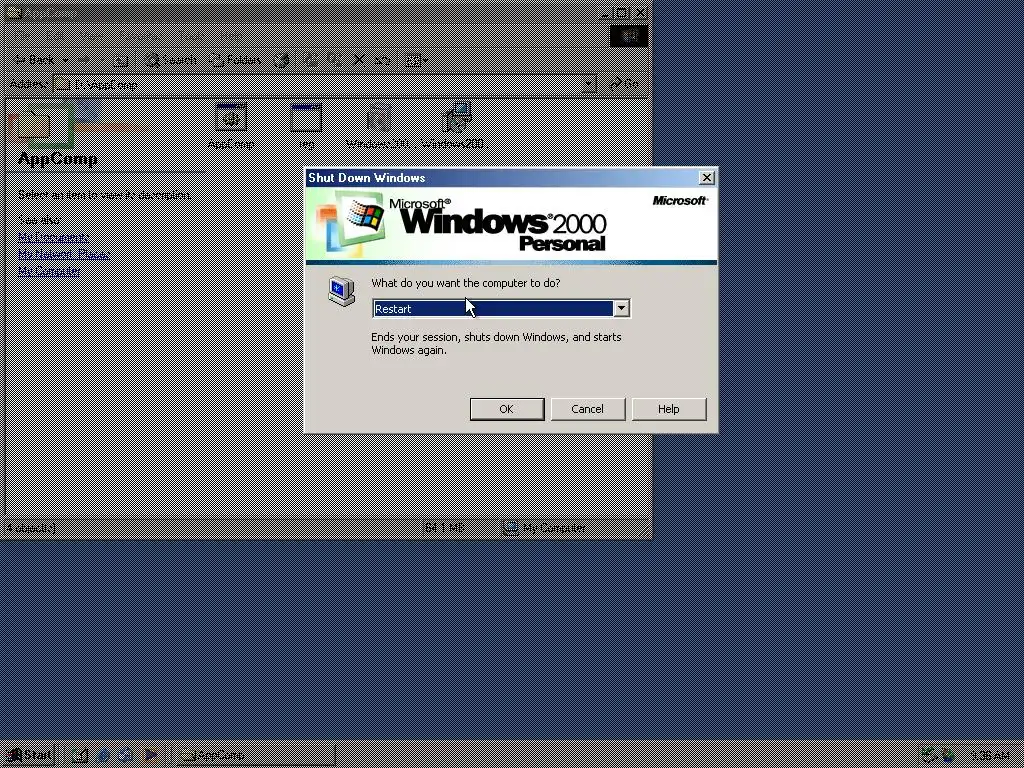Close the Shut Down Windows dialog
The width and height of the screenshot is (1024, 768).
pos(706,178)
